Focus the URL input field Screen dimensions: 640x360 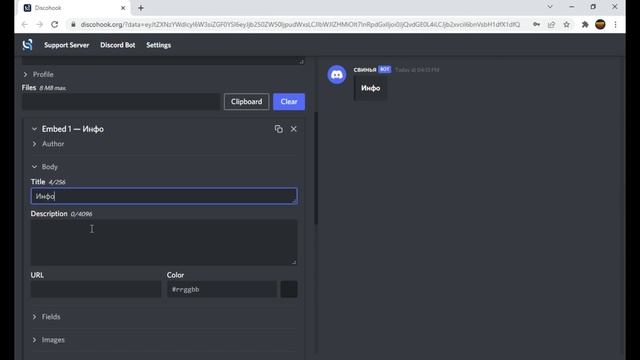click(96, 289)
